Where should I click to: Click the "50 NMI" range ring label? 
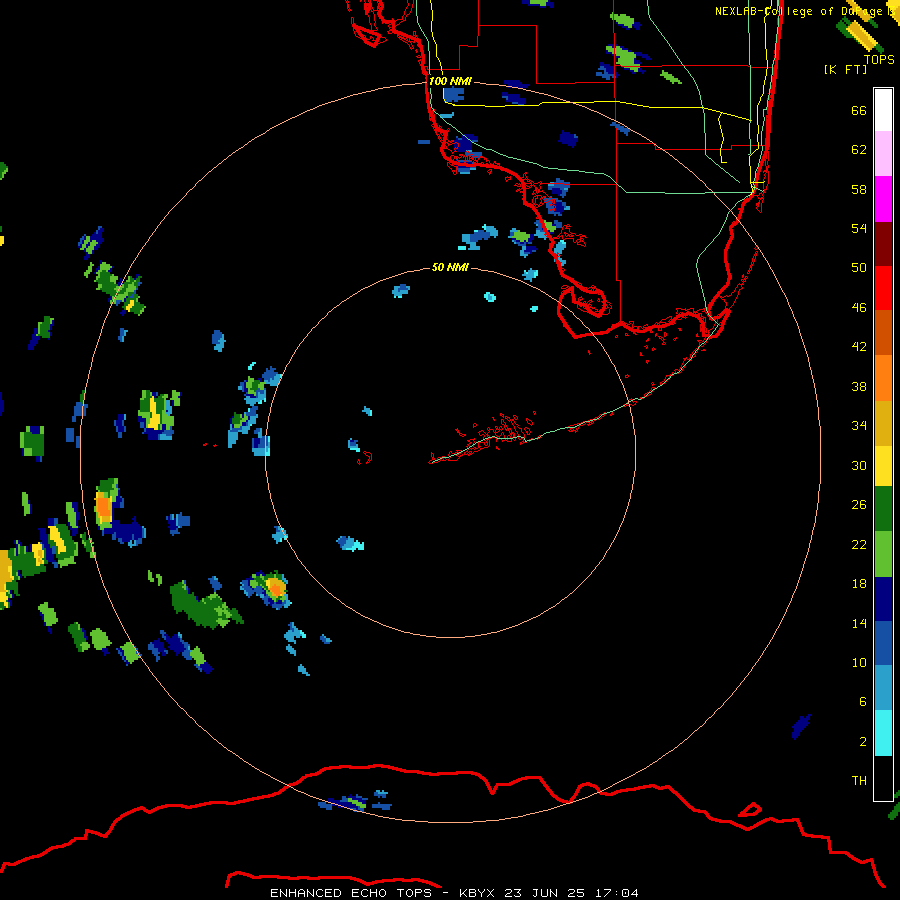[450, 267]
